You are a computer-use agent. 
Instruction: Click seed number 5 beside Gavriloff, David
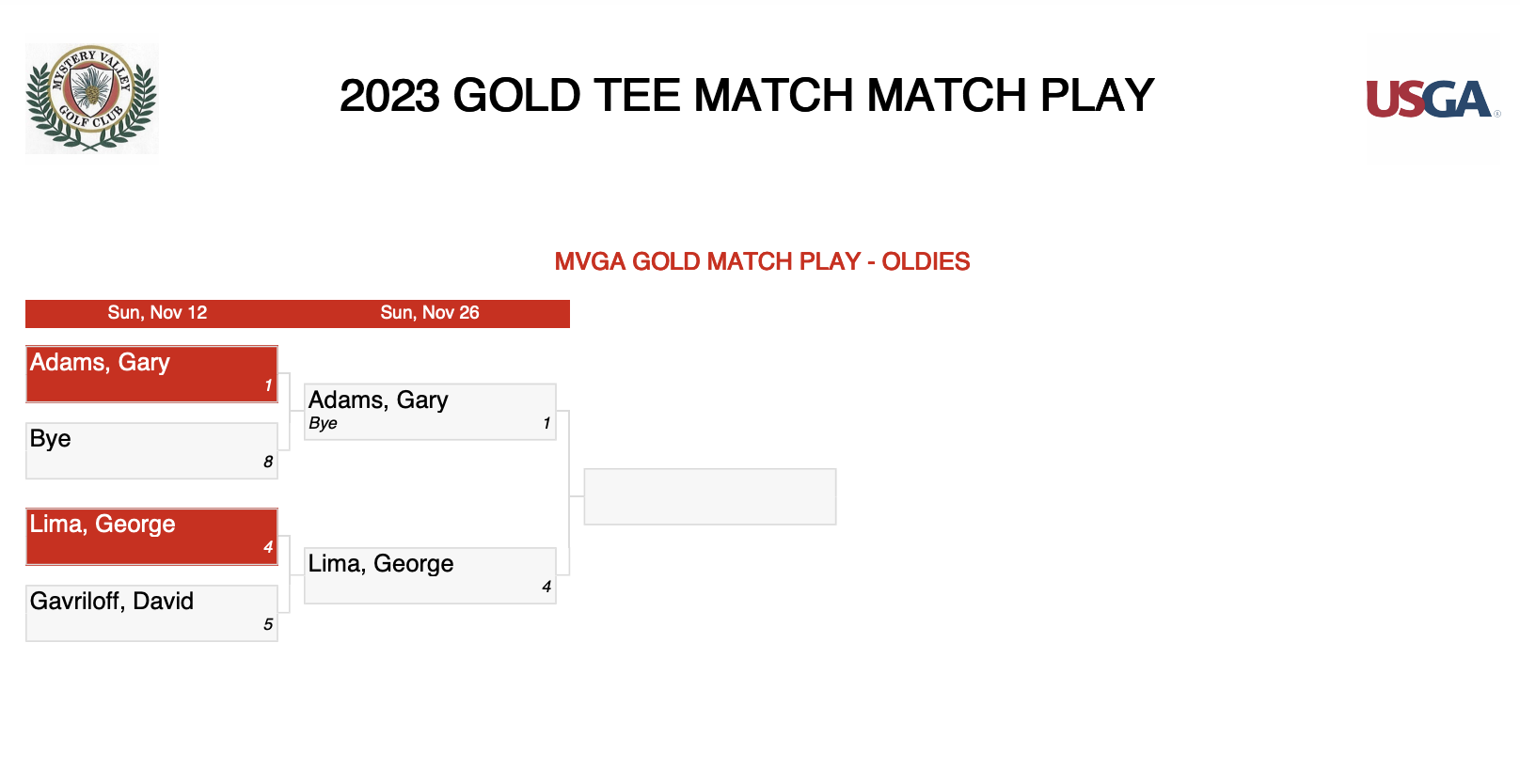(x=268, y=624)
